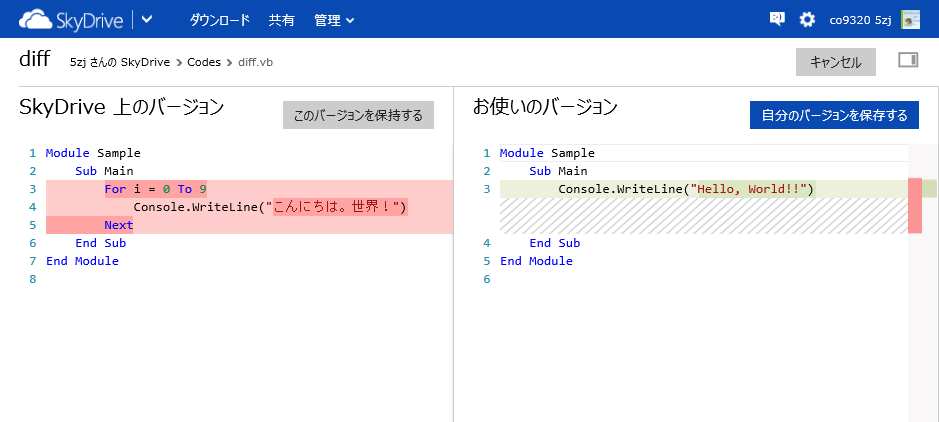This screenshot has width=939, height=422.
Task: Toggle the details pane icon
Action: pyautogui.click(x=908, y=61)
